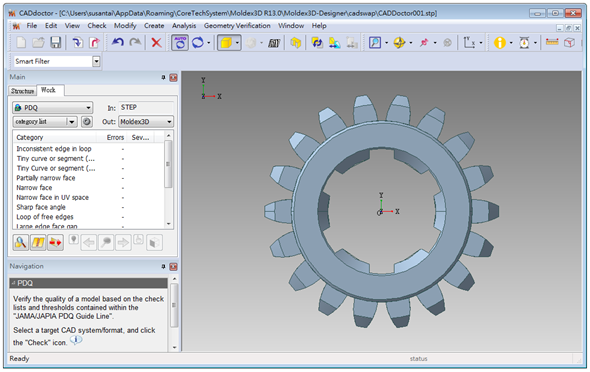Toggle the yellow shaded cube display mode

click(x=226, y=43)
